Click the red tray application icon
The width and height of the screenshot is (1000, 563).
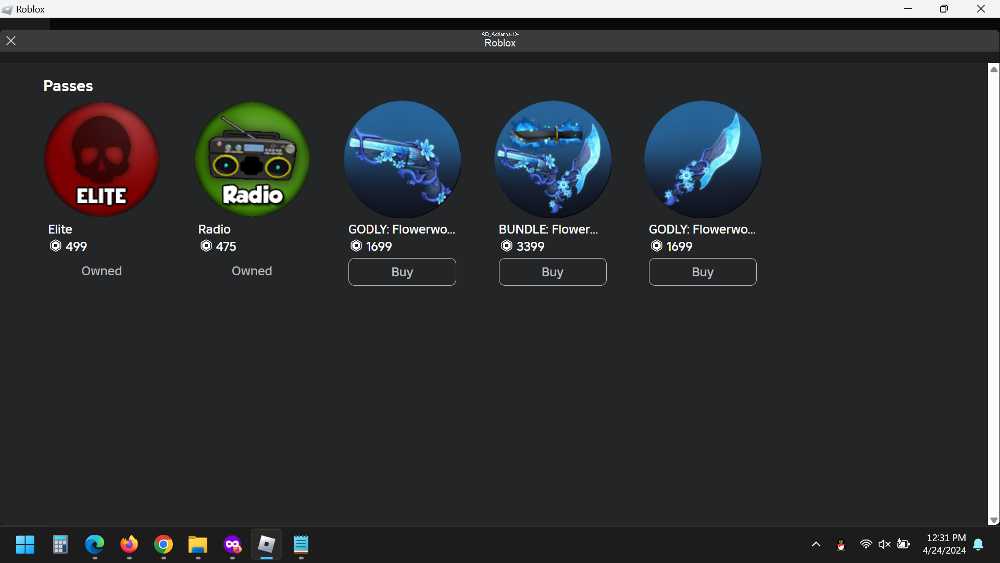[x=841, y=545]
